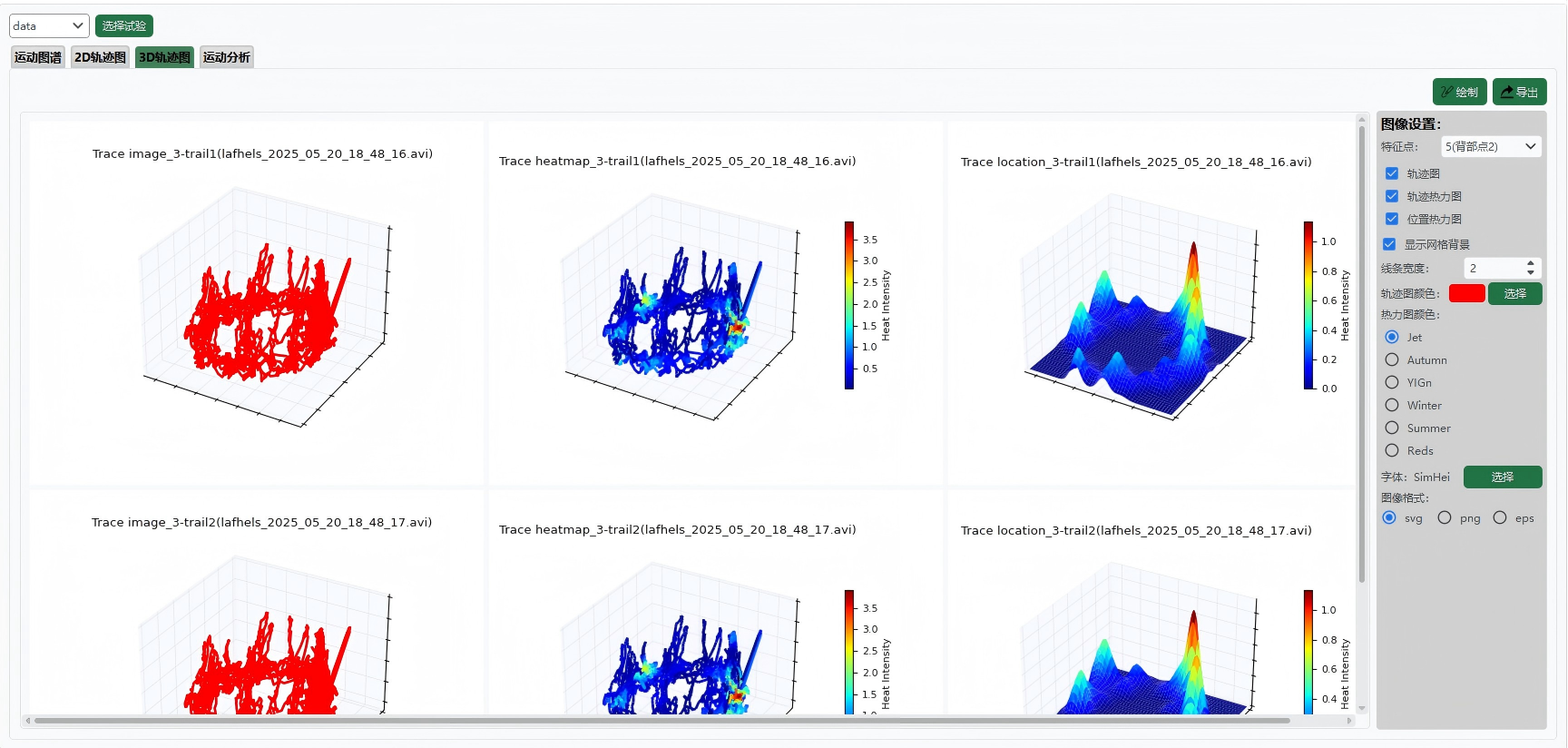Image resolution: width=1568 pixels, height=748 pixels.
Task: Click the 绘制 draw button
Action: click(x=1459, y=92)
